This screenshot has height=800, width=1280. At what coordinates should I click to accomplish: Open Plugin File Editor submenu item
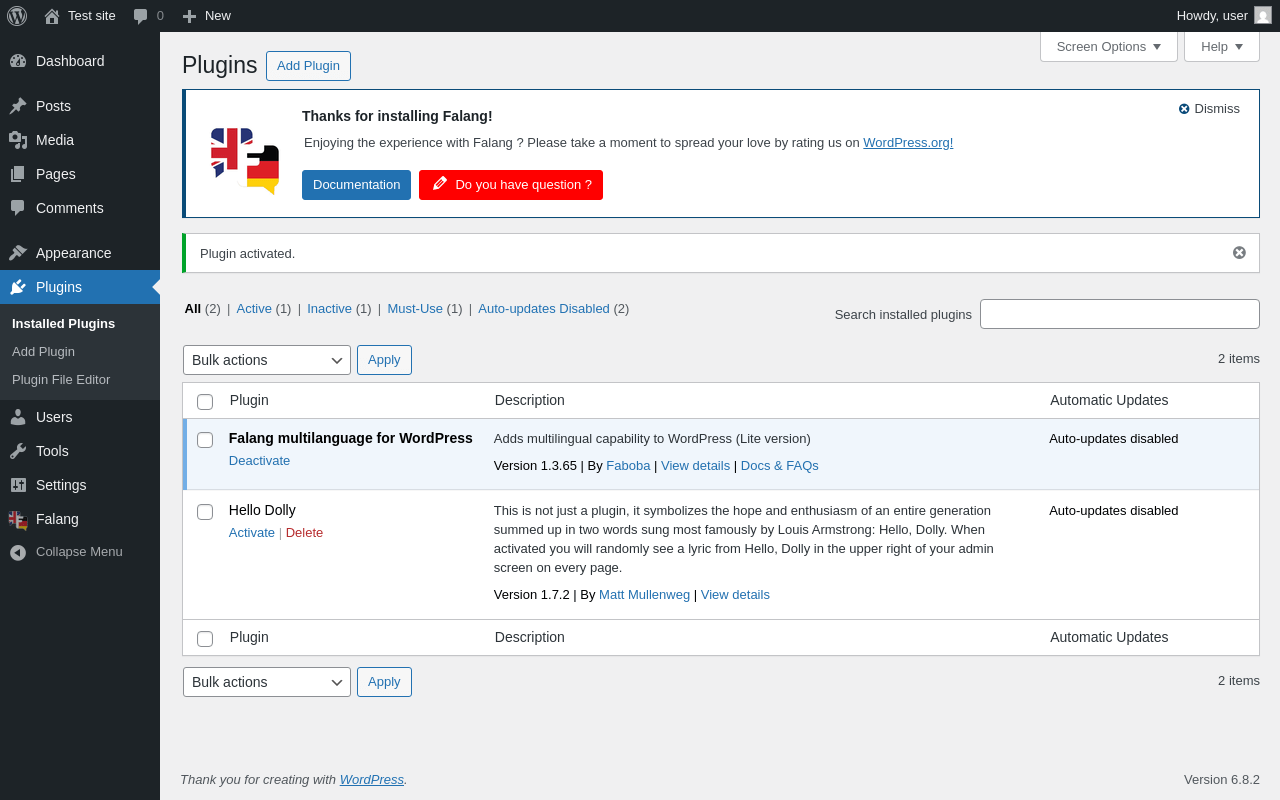click(x=61, y=380)
